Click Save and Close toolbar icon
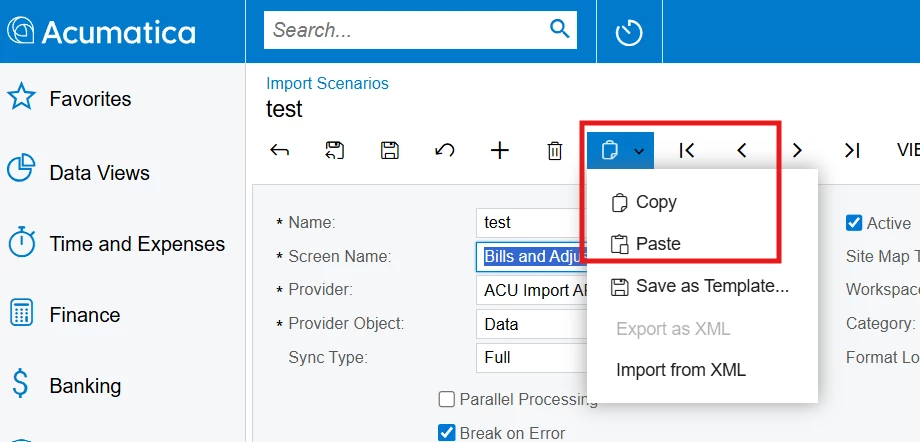 click(334, 151)
